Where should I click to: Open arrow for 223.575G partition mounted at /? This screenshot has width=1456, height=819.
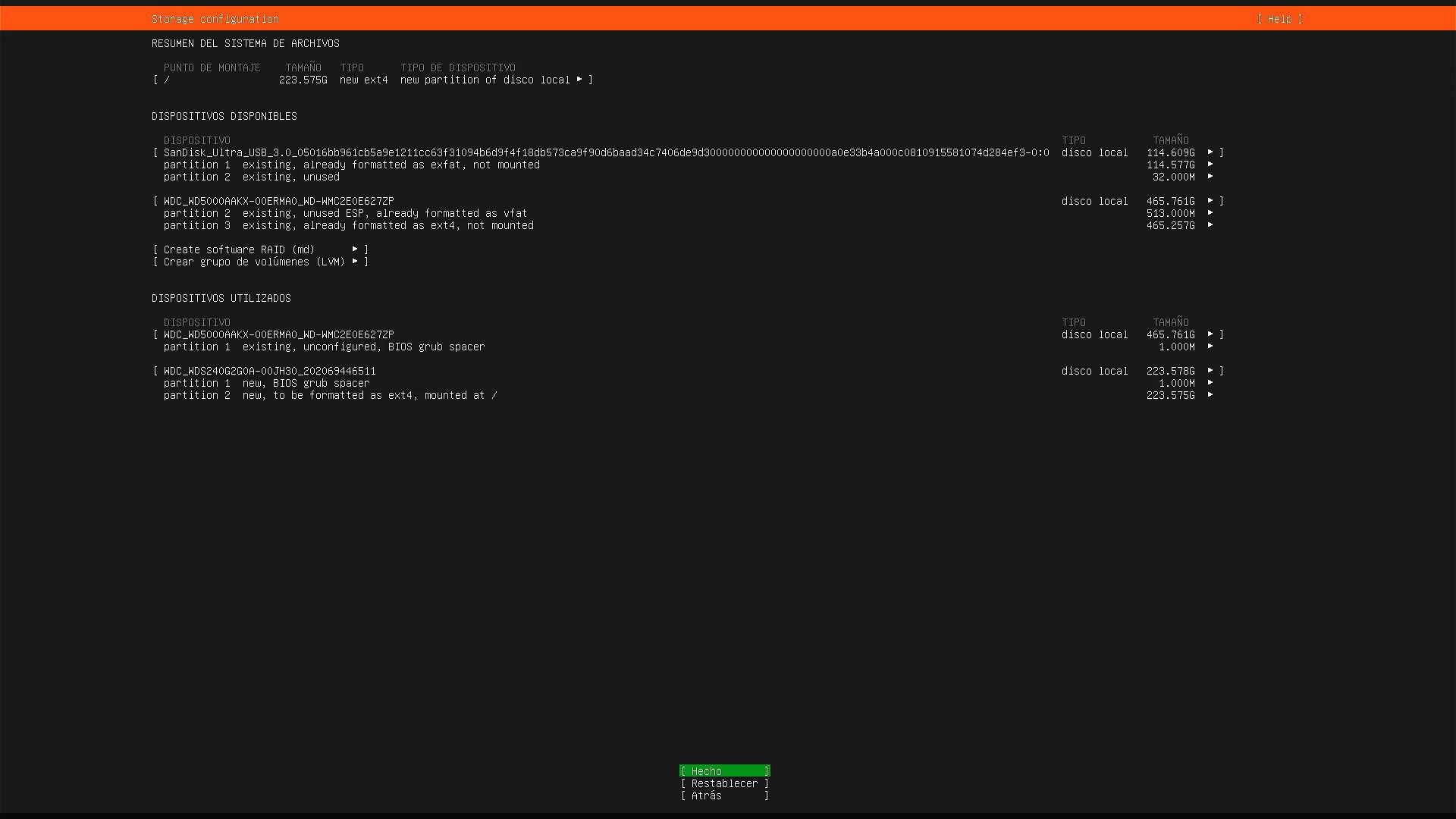[1210, 395]
